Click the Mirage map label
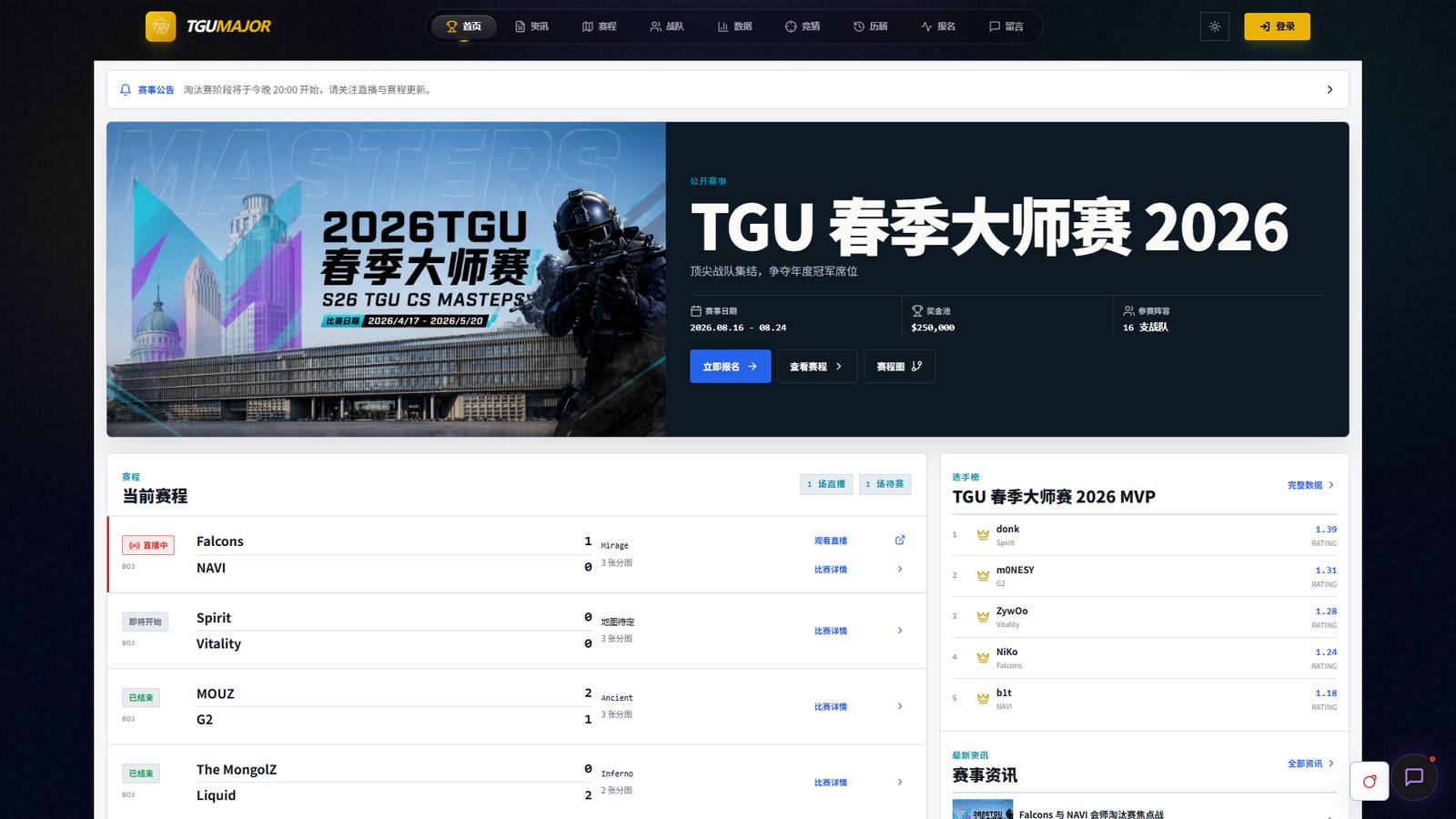The width and height of the screenshot is (1456, 819). (614, 546)
